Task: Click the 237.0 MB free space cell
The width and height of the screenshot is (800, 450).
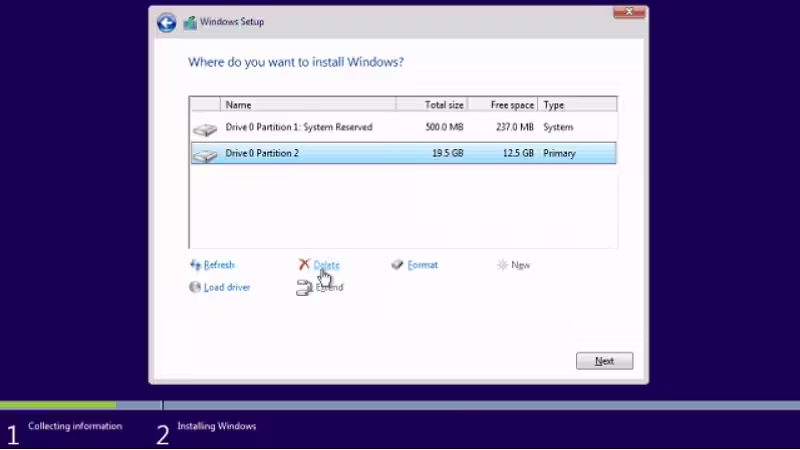Action: (x=514, y=127)
